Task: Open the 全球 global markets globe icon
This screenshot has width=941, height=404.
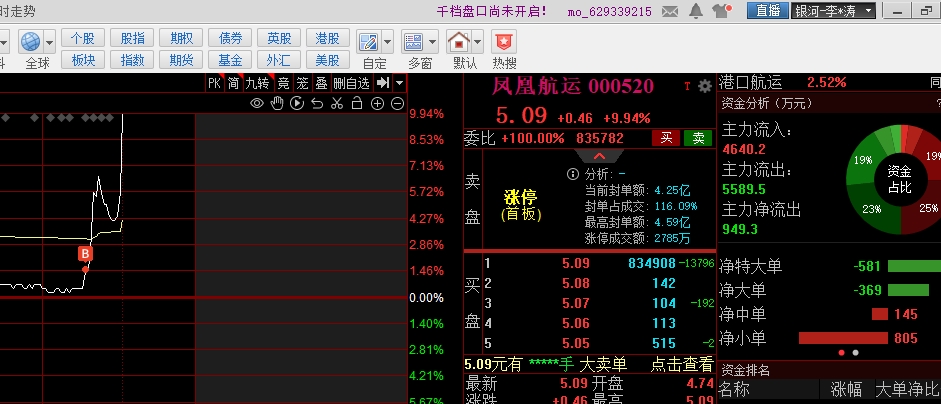Action: coord(30,41)
